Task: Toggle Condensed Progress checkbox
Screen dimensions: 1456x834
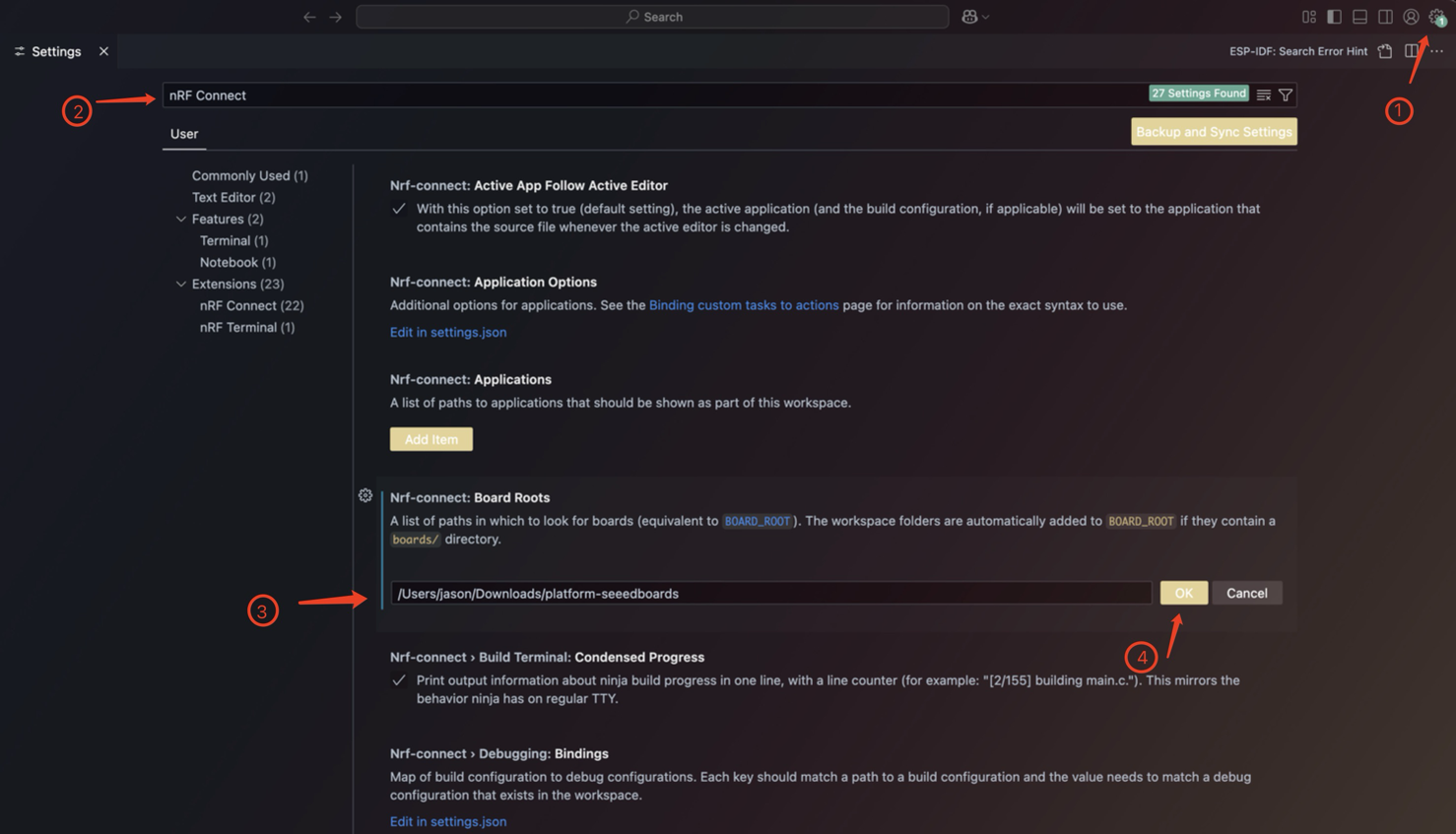Action: 399,680
